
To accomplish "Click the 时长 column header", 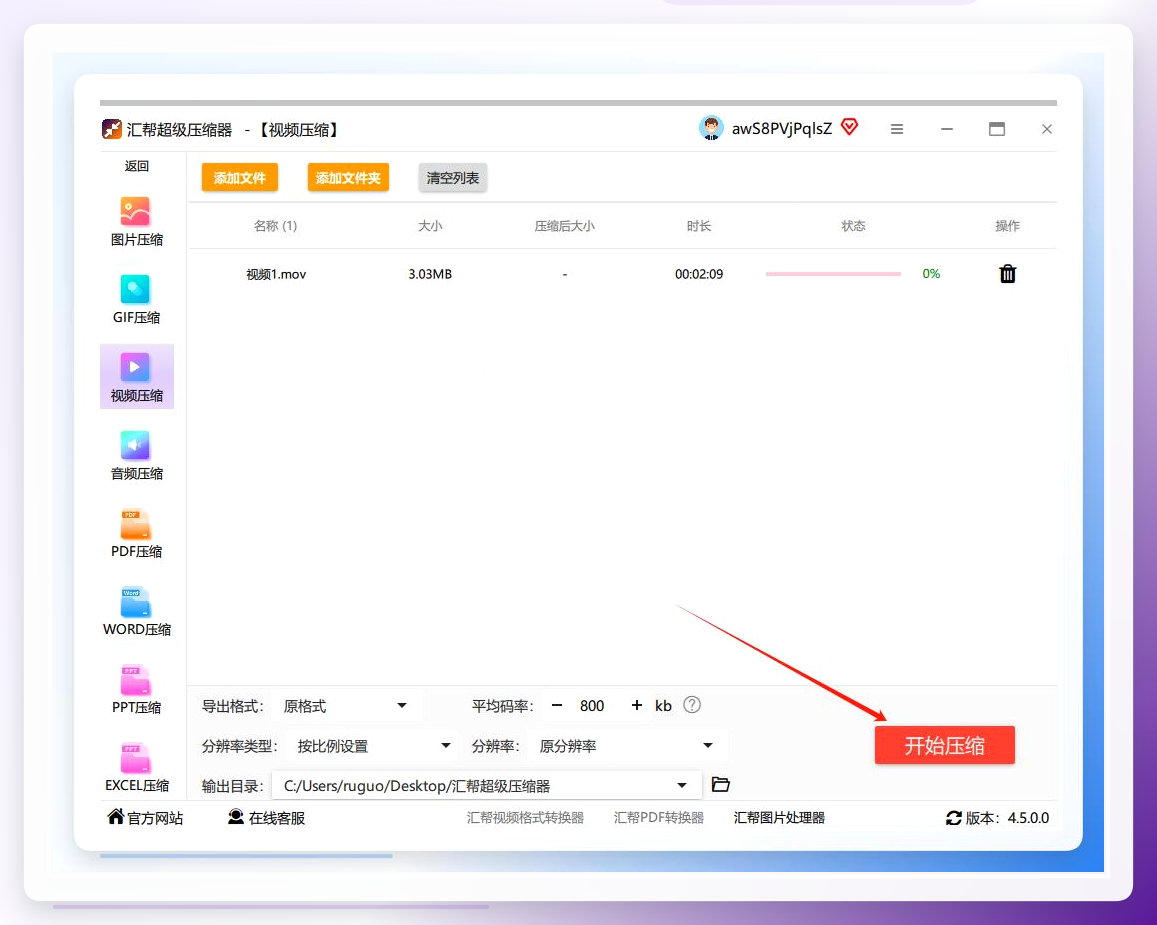I will click(x=699, y=226).
